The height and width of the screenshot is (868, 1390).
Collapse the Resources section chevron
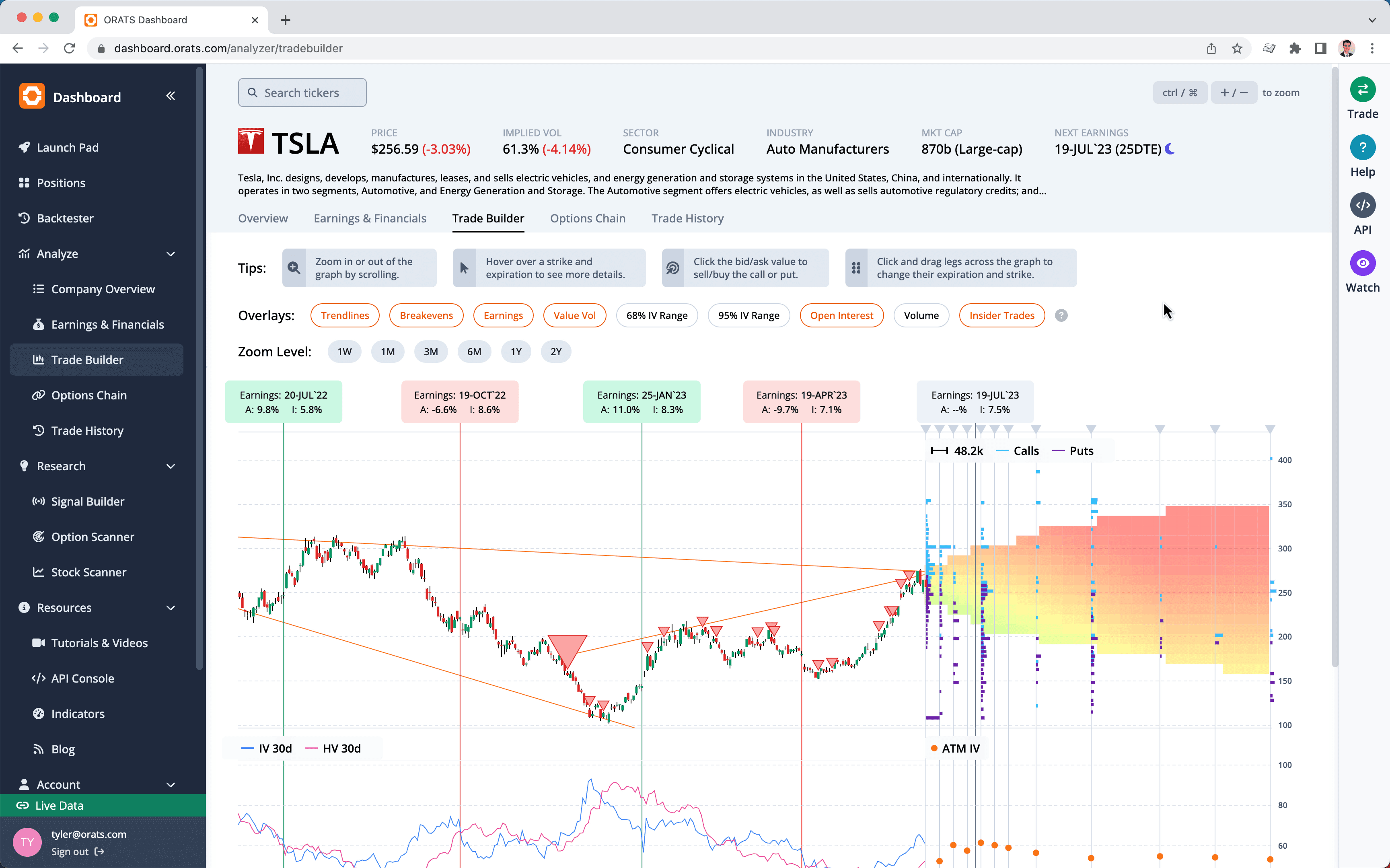(171, 607)
